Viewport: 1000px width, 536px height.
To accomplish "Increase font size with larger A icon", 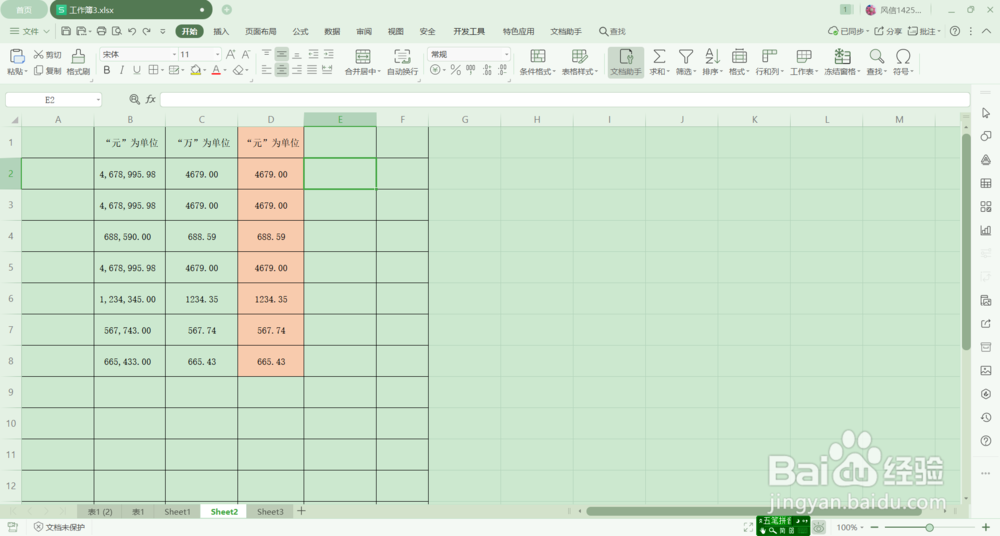I will [230, 54].
